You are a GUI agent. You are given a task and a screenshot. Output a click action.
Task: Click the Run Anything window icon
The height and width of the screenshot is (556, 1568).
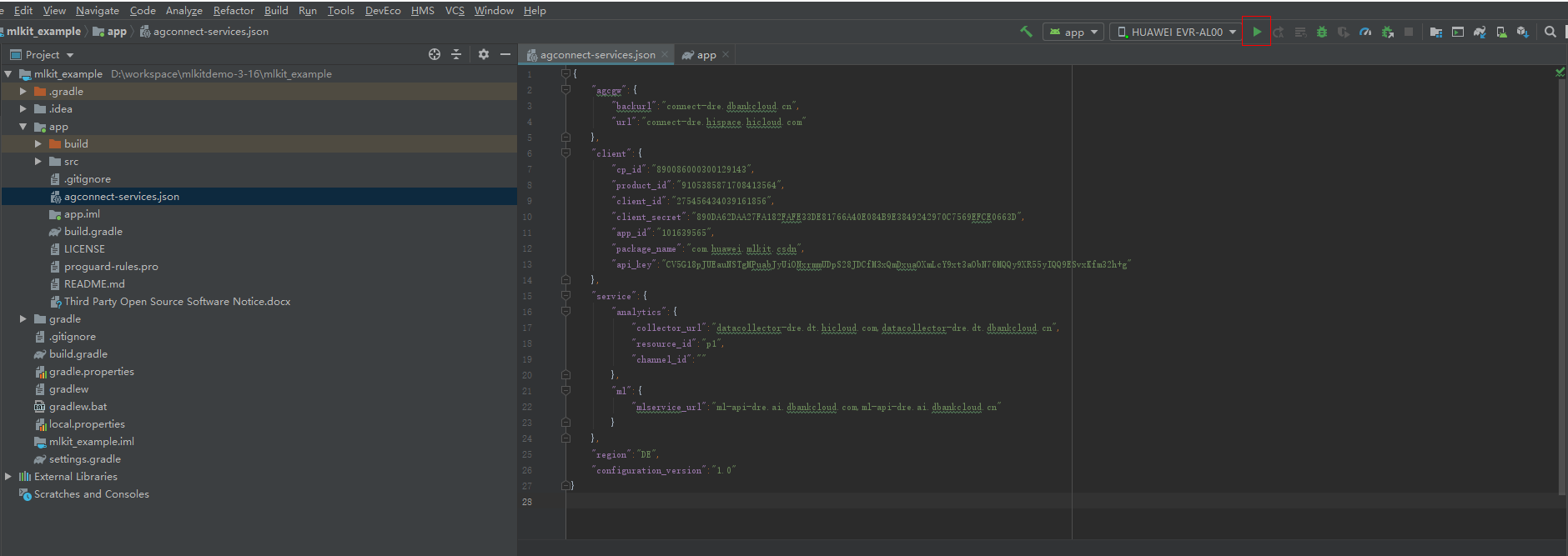[x=1458, y=32]
